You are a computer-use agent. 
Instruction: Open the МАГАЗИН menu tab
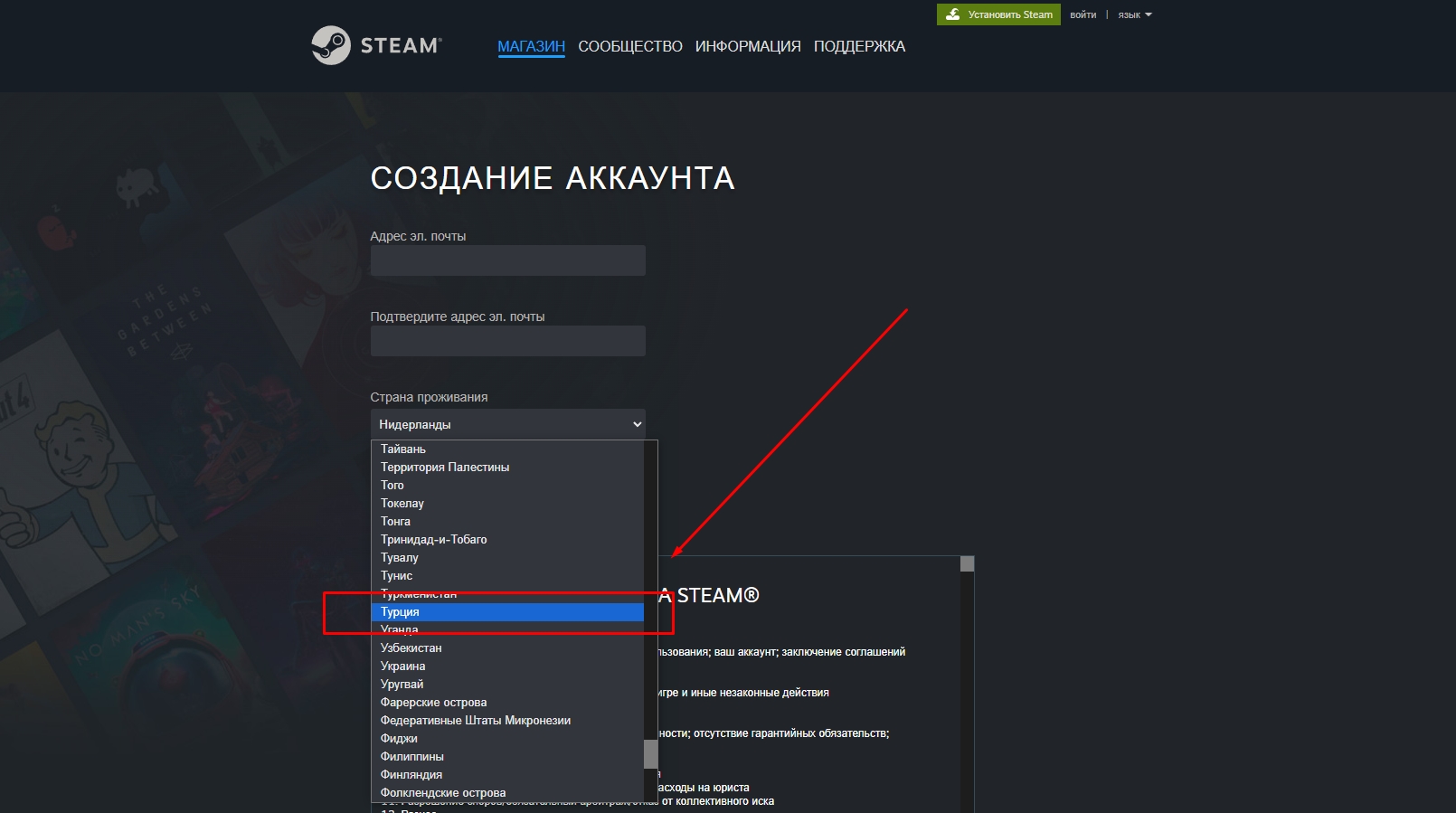531,46
